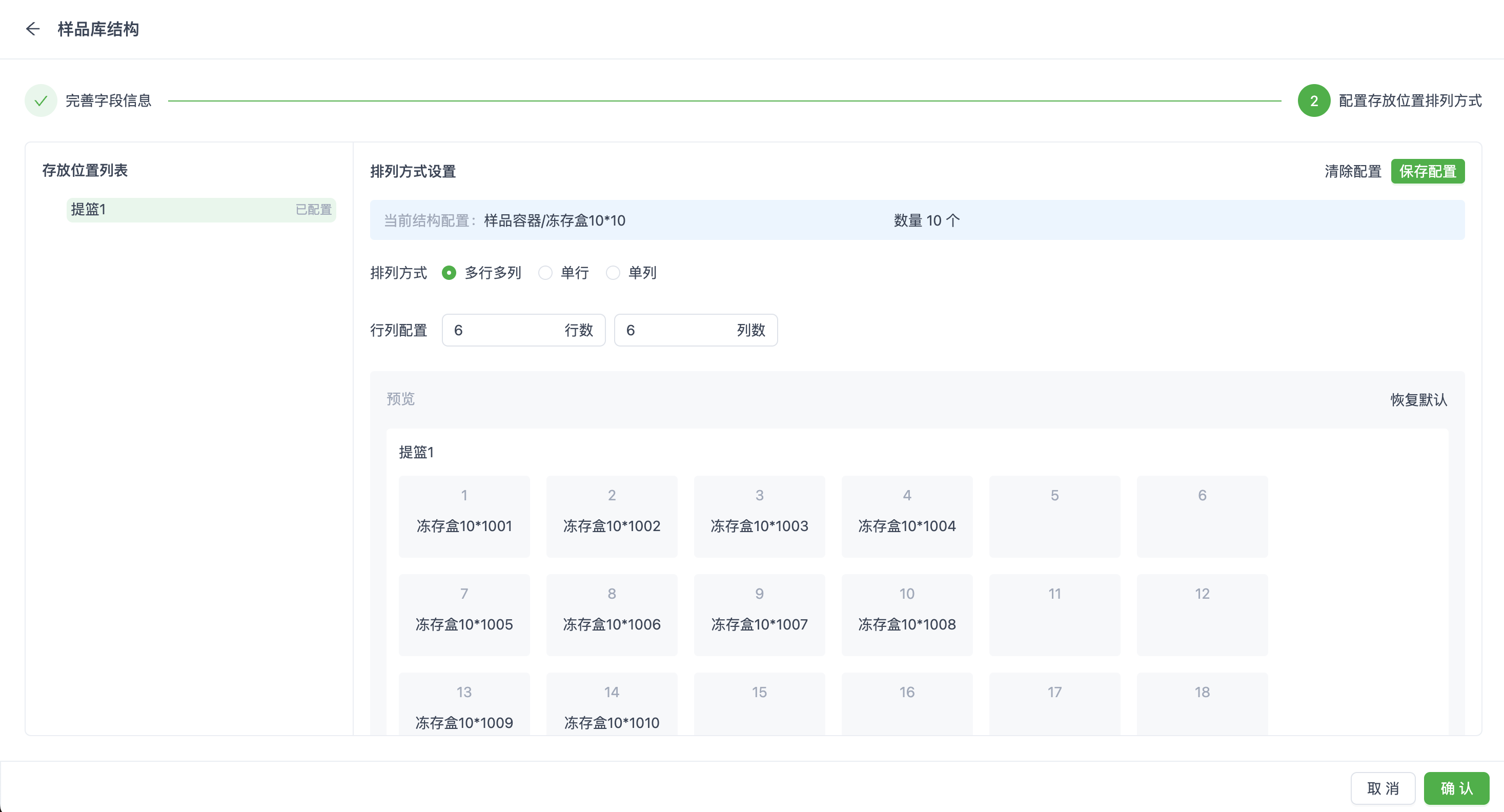The height and width of the screenshot is (812, 1504).
Task: Select preview cell 冻存盒10*1001
Action: [x=464, y=517]
